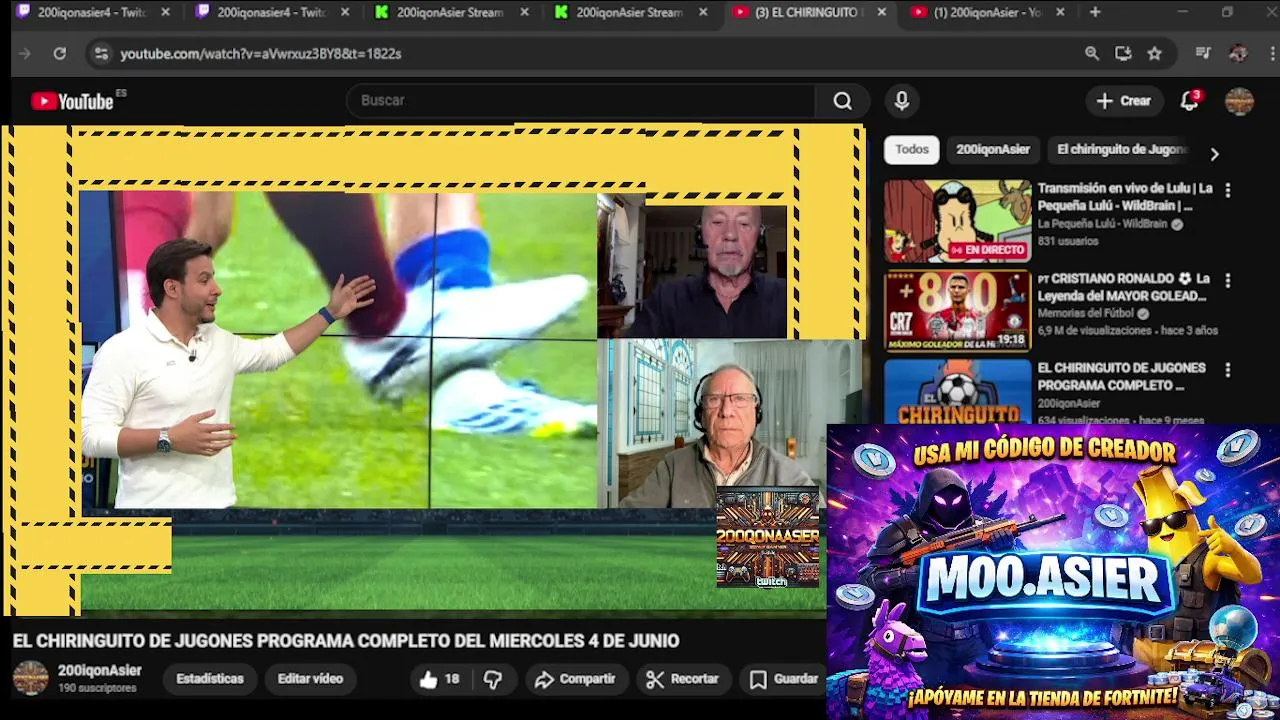This screenshot has width=1280, height=720.
Task: Open the site information icon beside the URL
Action: [100, 53]
